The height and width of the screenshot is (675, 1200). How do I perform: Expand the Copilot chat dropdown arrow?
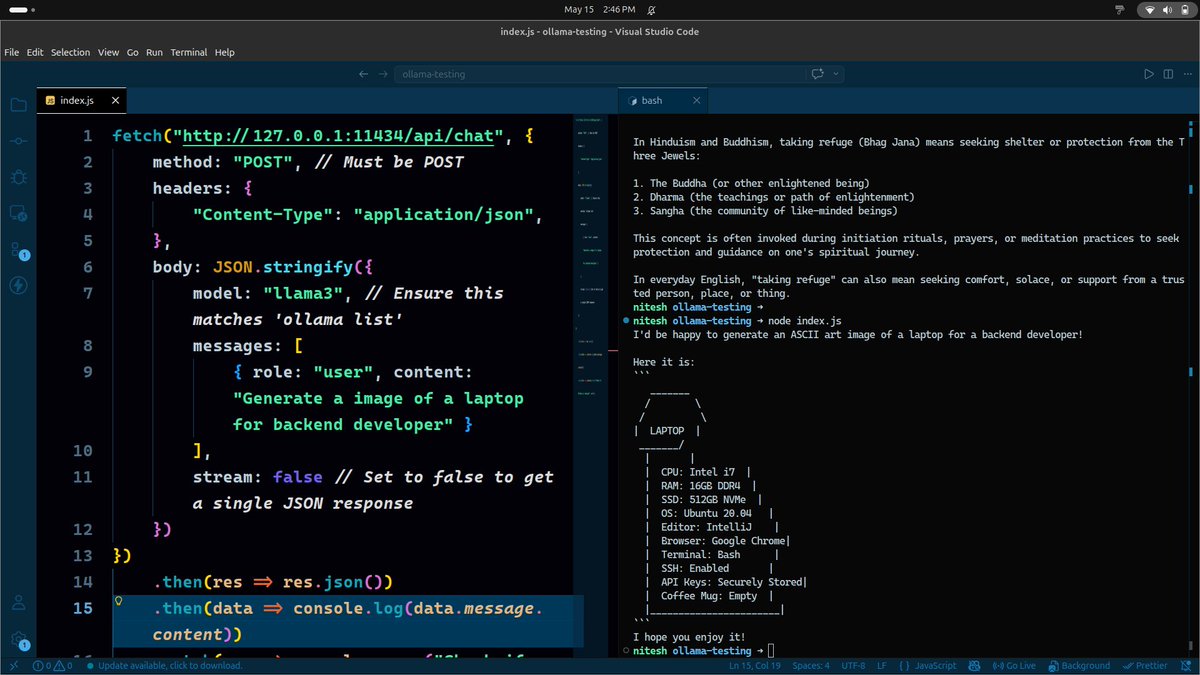pos(836,74)
